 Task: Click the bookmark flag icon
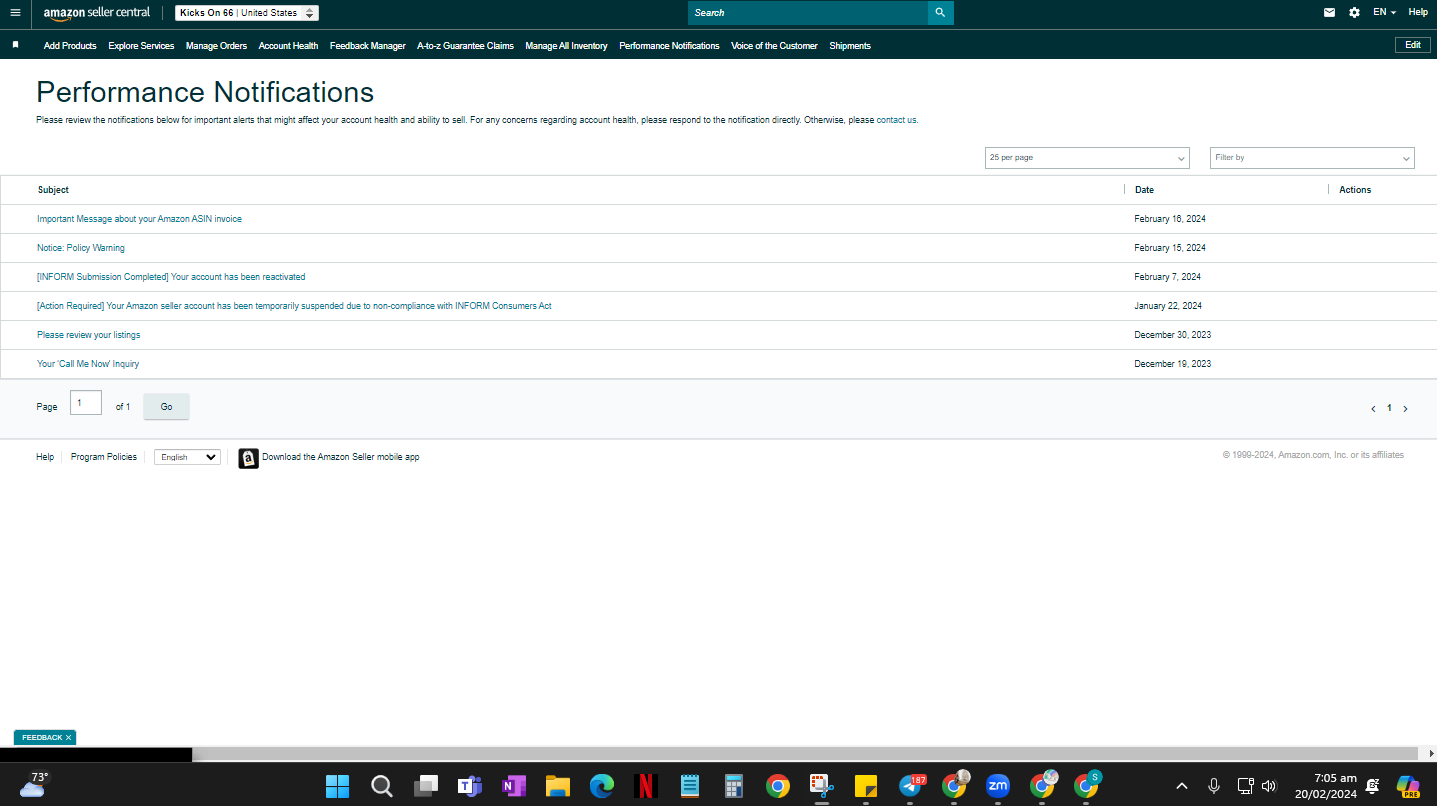(x=15, y=45)
